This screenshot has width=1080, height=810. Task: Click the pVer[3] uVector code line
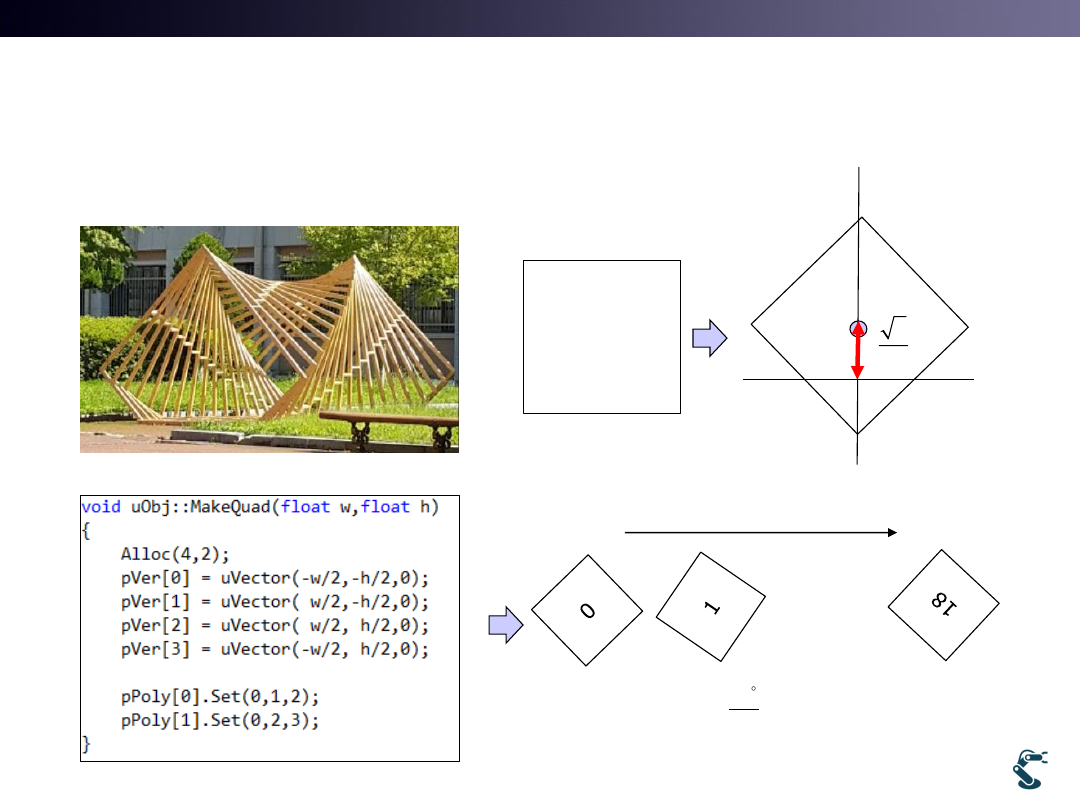(275, 649)
